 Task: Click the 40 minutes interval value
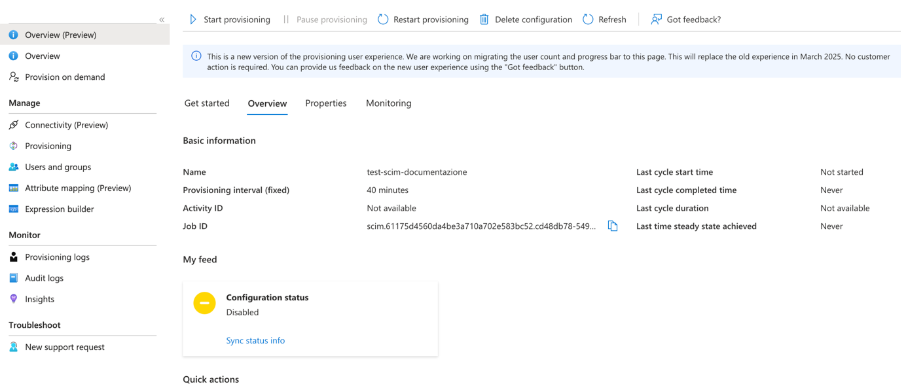[388, 190]
